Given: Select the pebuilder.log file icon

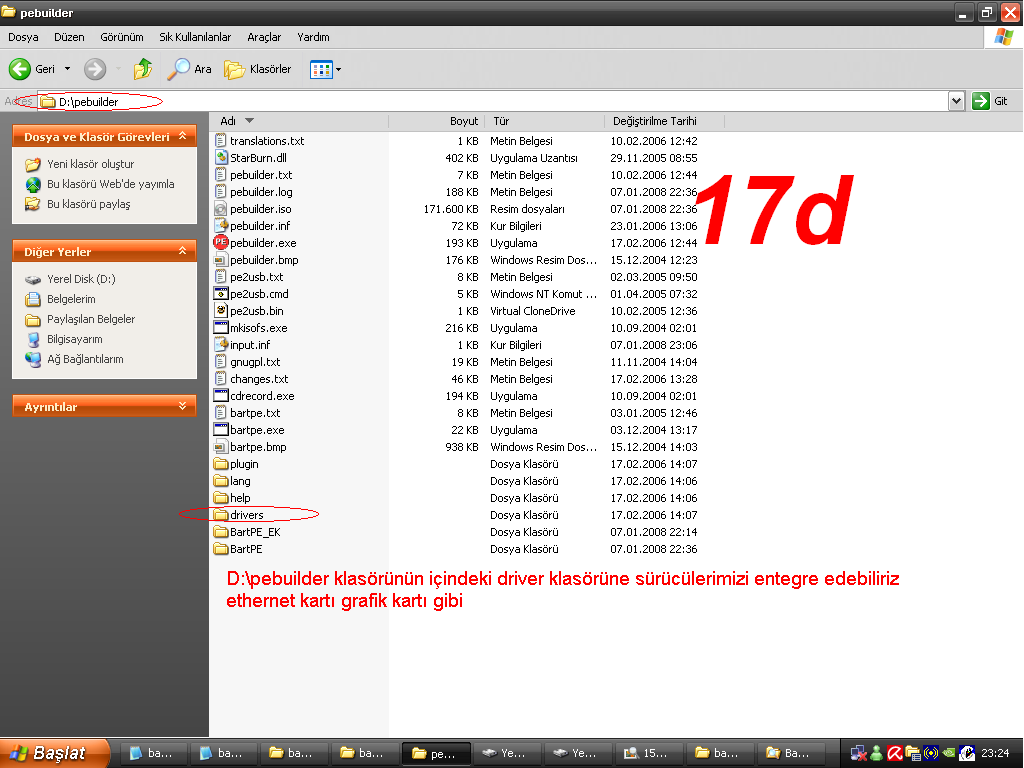Looking at the screenshot, I should tap(221, 191).
